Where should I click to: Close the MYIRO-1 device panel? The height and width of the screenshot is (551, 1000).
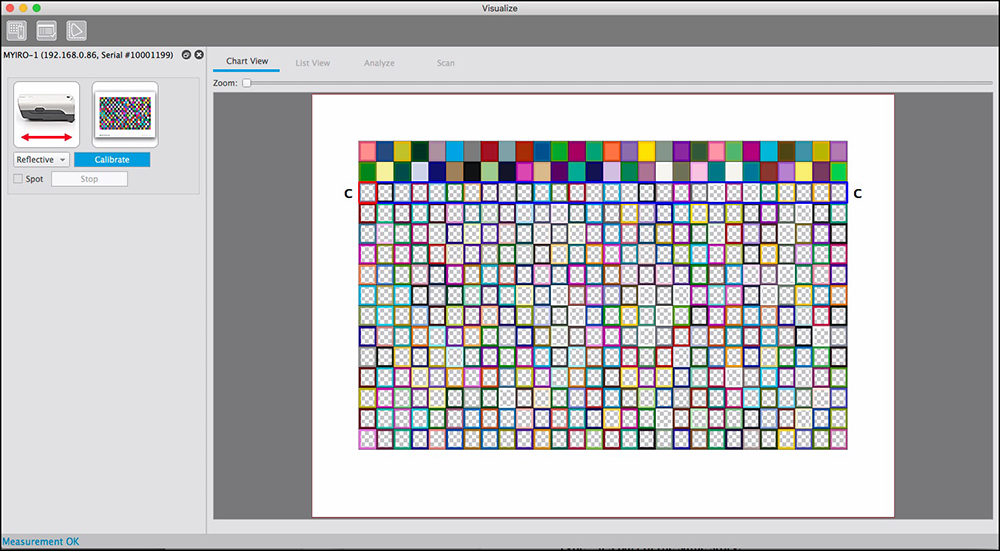click(x=199, y=54)
